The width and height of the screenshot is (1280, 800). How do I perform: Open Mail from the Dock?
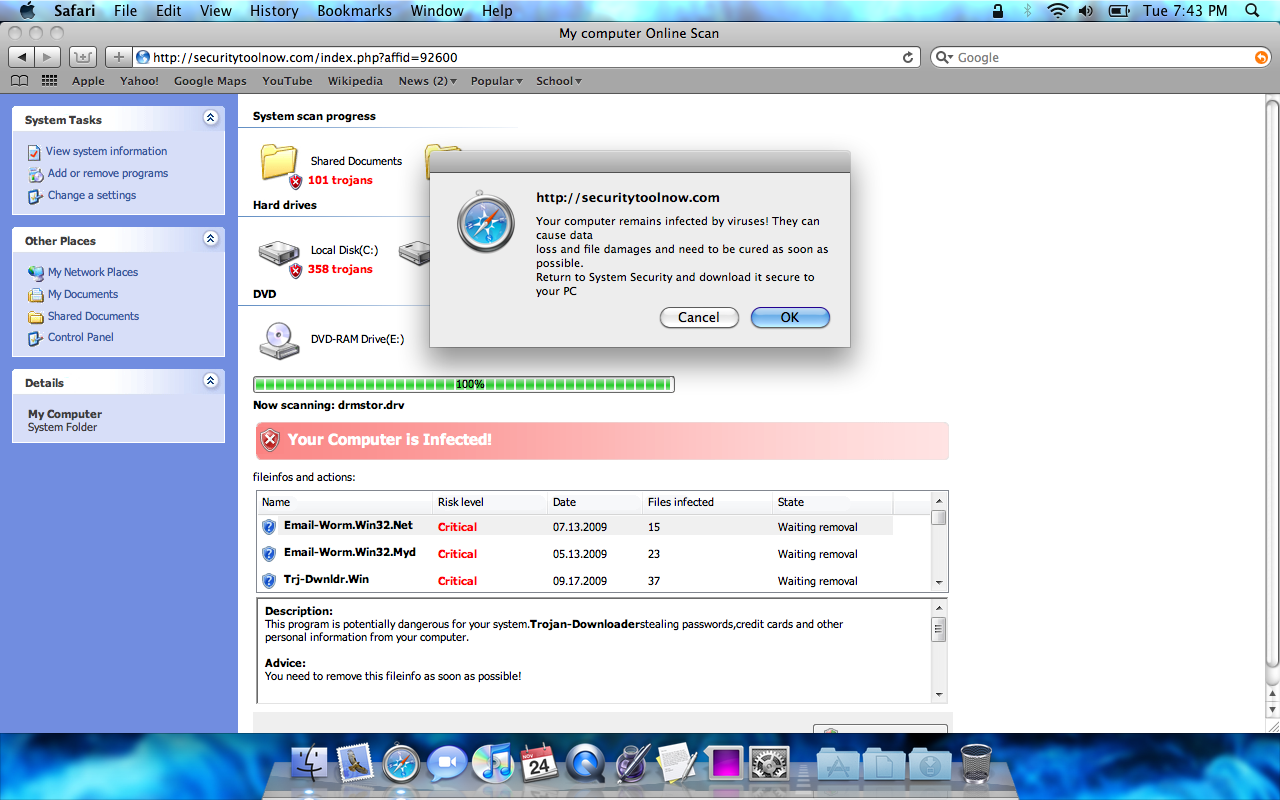pos(355,764)
